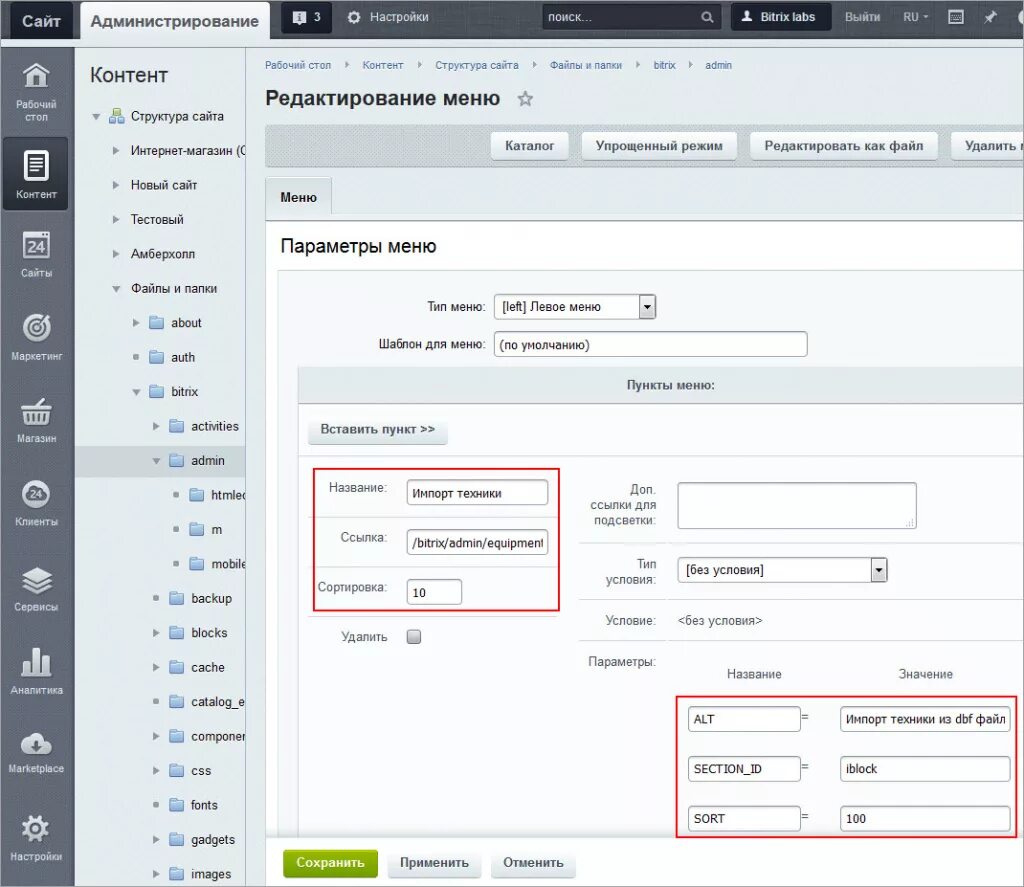
Task: Open the Сайты sidebar section
Action: tap(36, 255)
